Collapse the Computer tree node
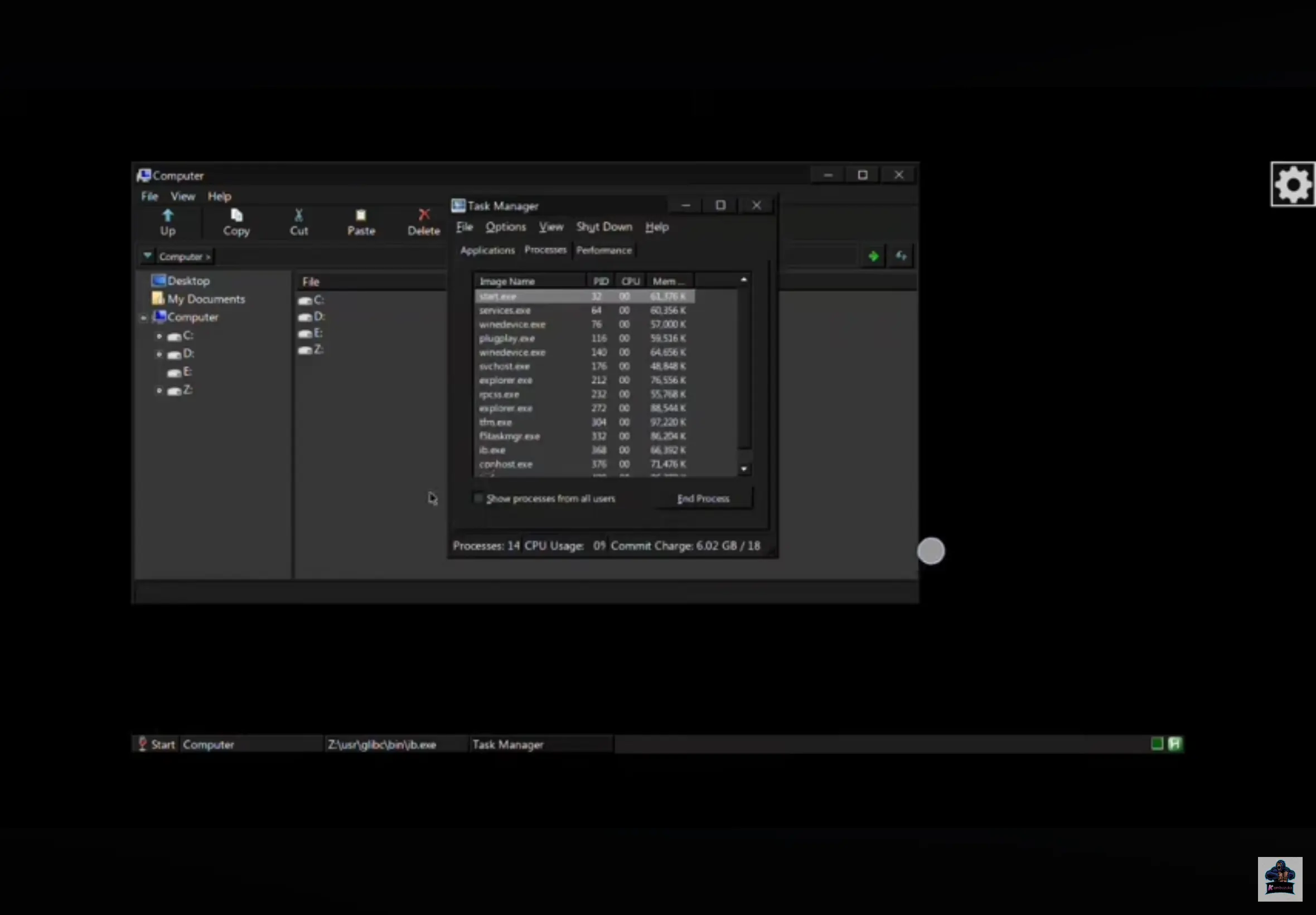1316x915 pixels. [144, 317]
